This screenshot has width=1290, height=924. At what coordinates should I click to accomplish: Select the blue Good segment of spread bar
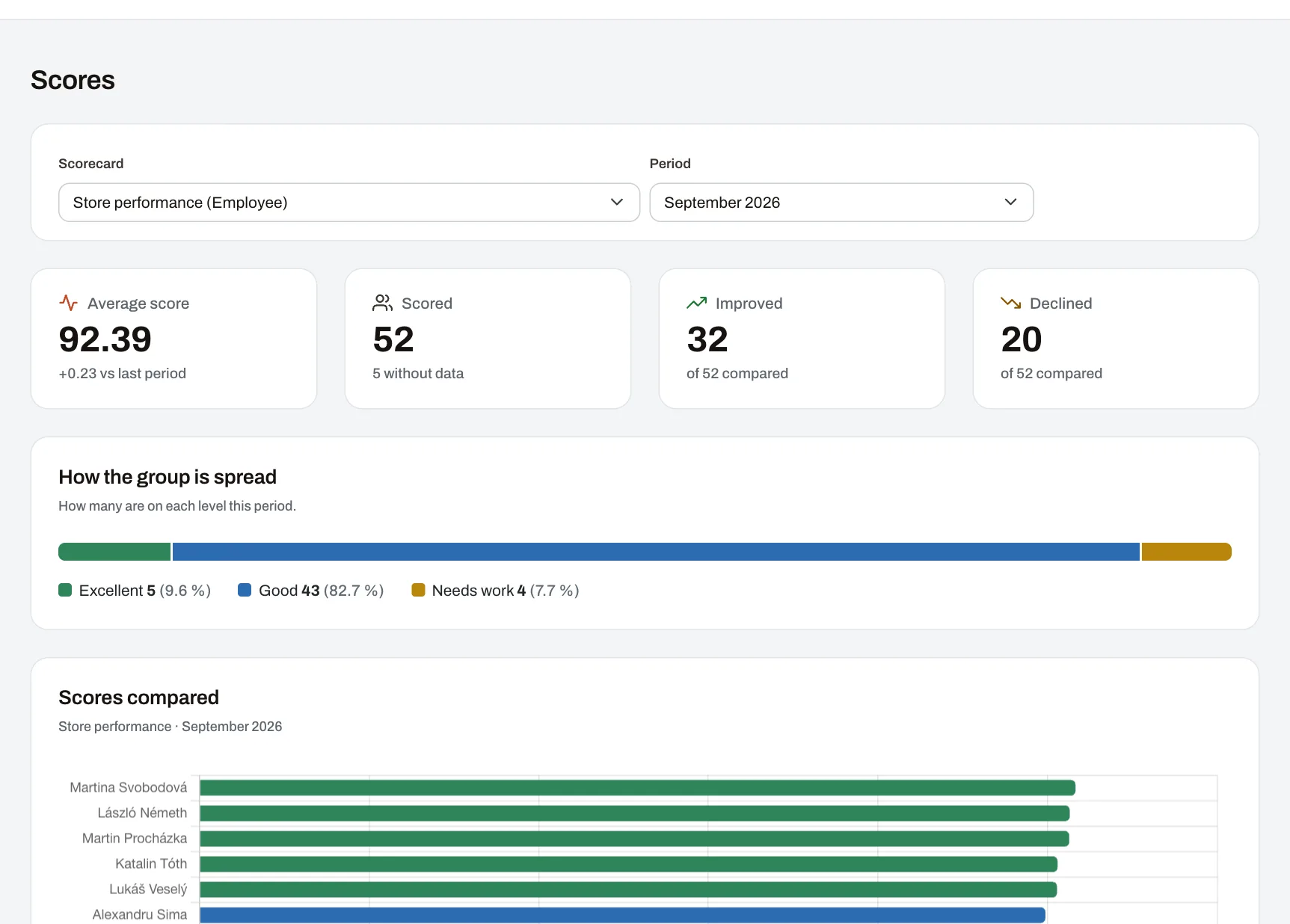tap(656, 552)
